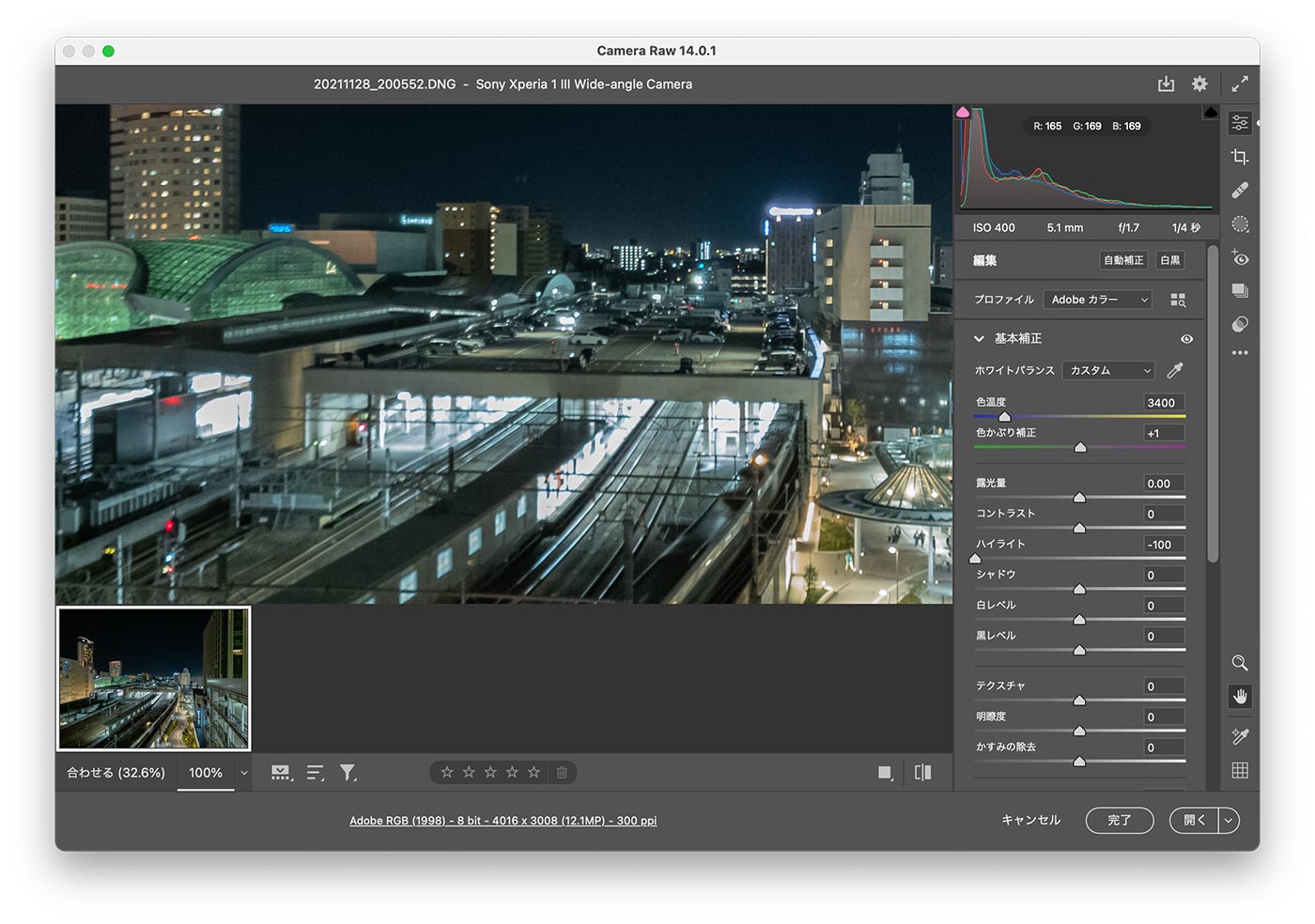
Task: Click the save/convert image download icon
Action: pos(1166,84)
